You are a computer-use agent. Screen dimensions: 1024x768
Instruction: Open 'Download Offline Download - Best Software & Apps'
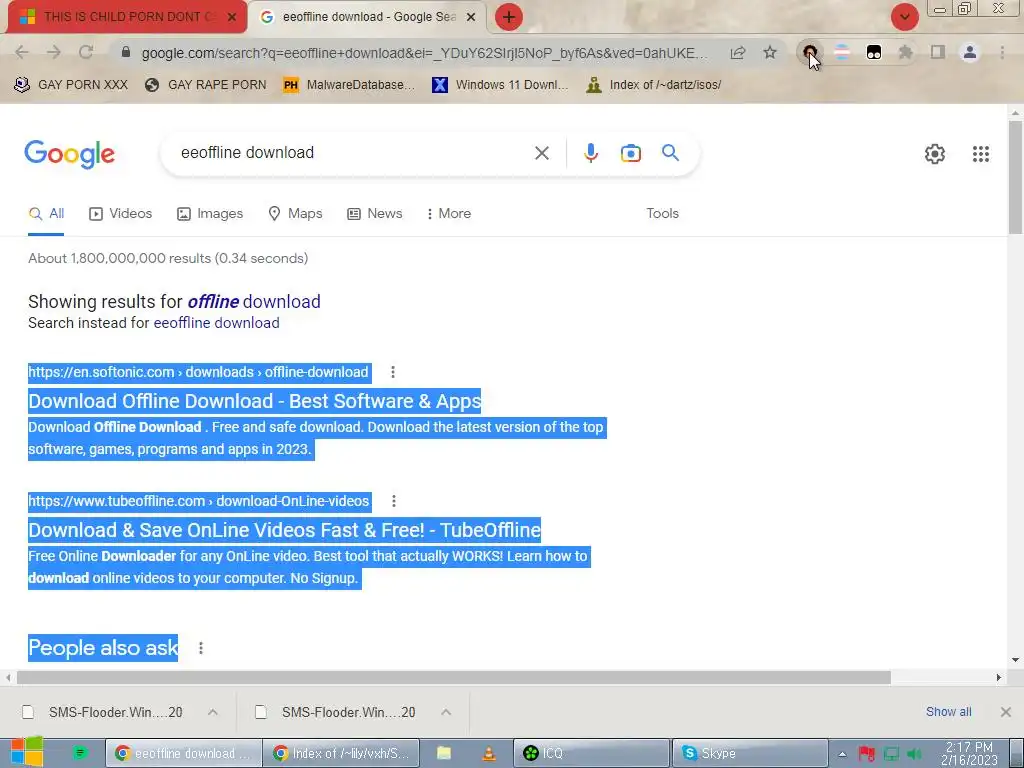pyautogui.click(x=255, y=401)
